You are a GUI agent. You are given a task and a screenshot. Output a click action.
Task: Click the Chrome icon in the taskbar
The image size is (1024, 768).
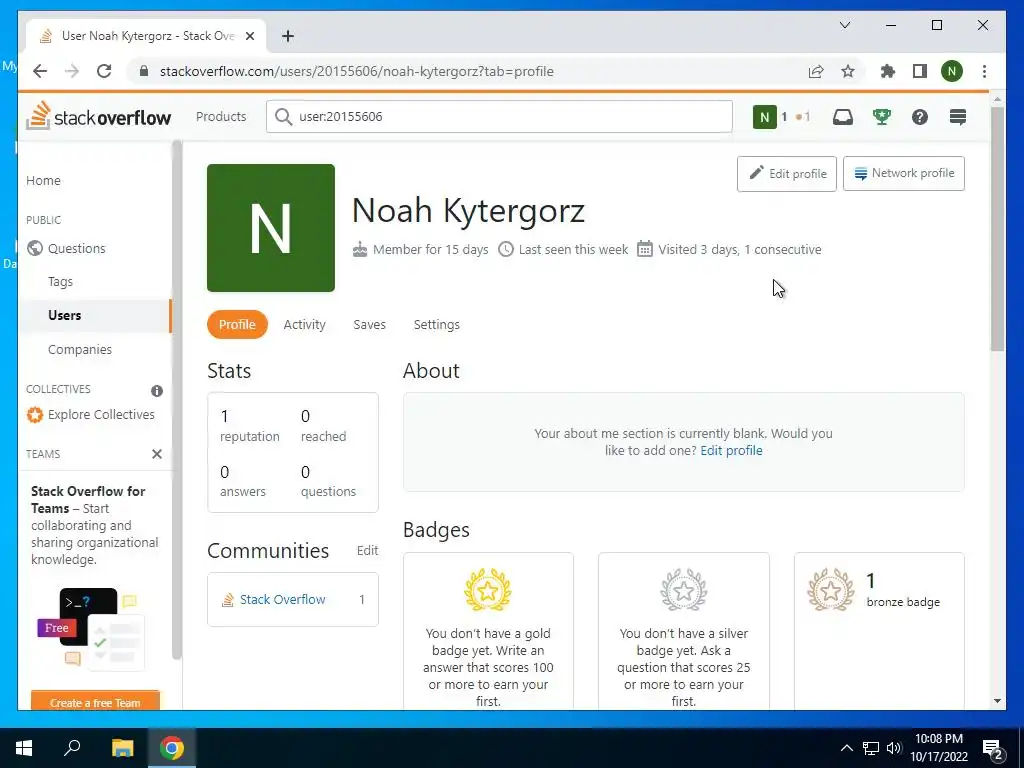(172, 748)
